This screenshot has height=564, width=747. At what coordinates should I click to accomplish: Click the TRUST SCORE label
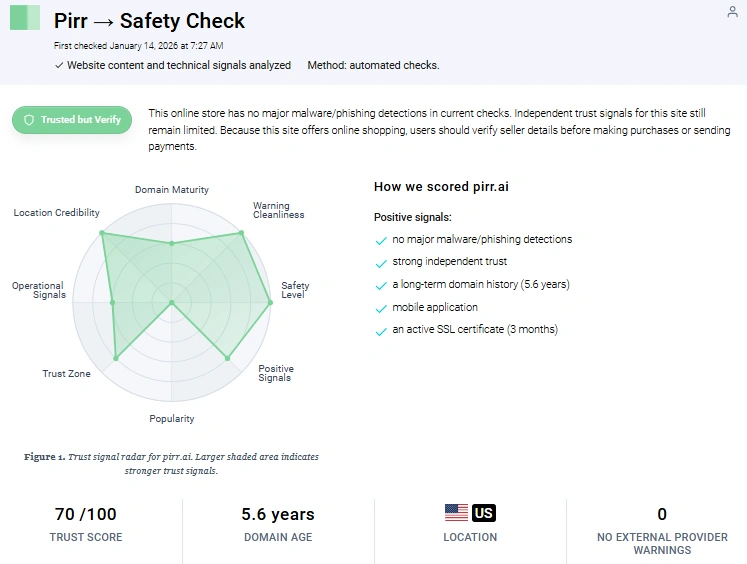[x=86, y=537]
